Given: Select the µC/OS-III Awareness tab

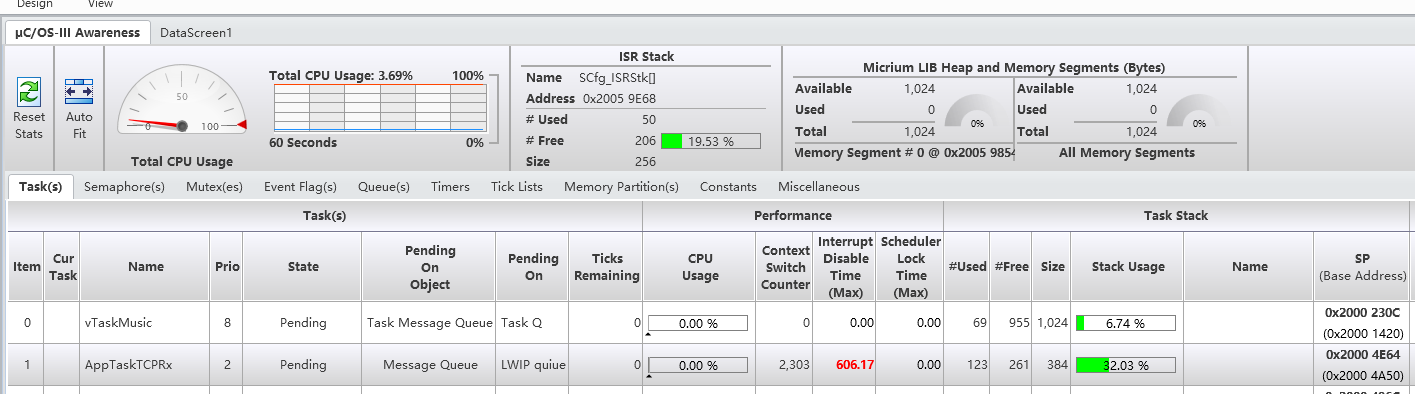Looking at the screenshot, I should tap(78, 33).
